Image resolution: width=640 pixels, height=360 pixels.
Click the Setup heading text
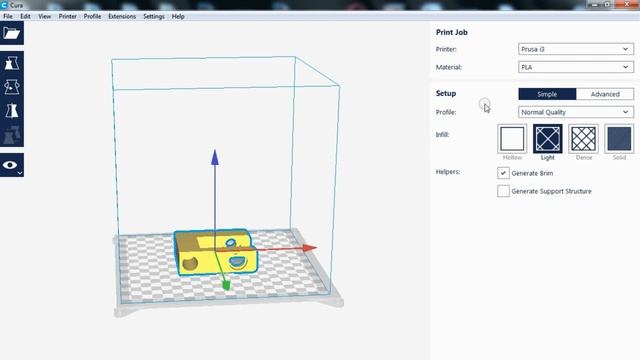[446, 93]
